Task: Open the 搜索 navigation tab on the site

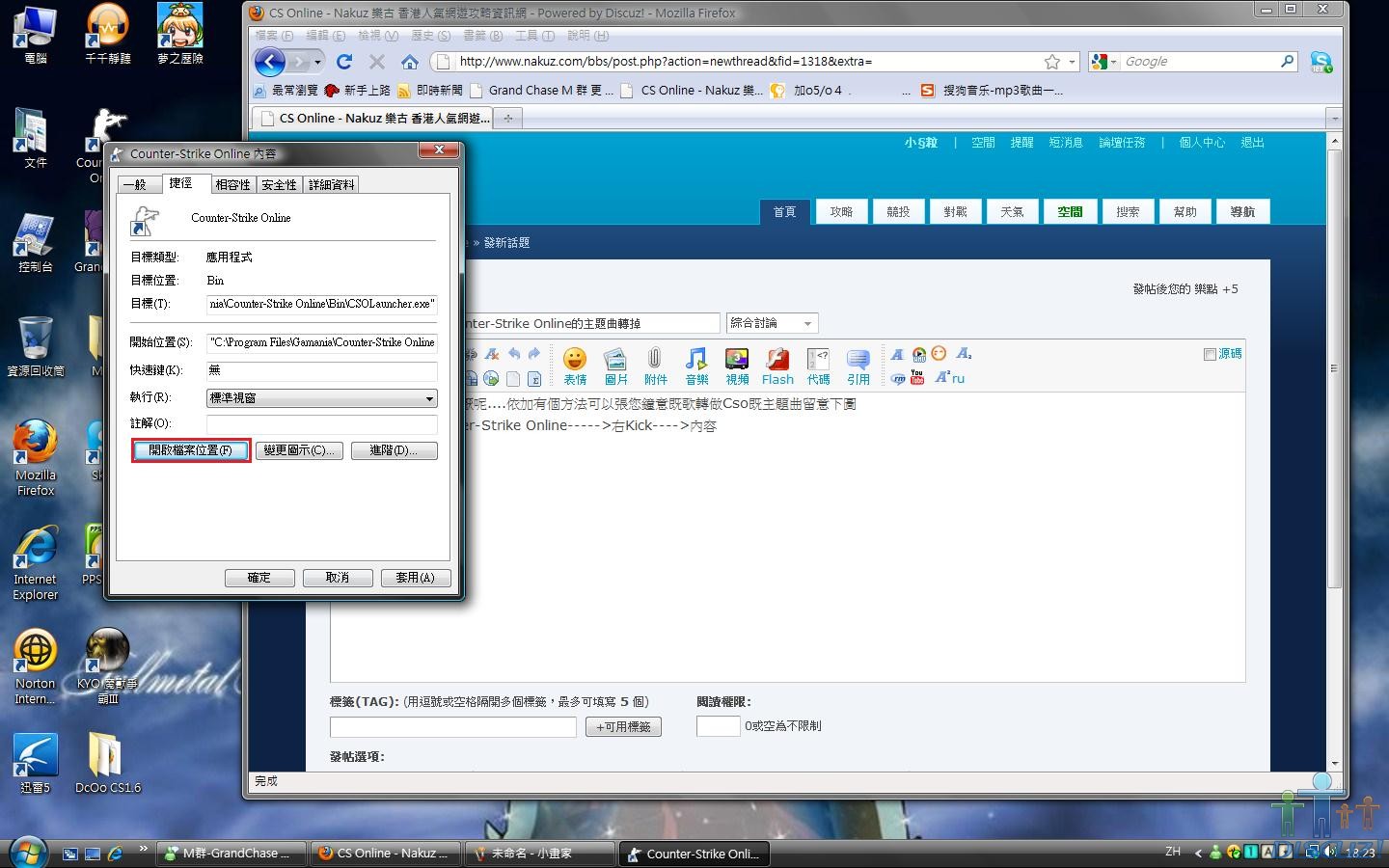Action: point(1128,212)
